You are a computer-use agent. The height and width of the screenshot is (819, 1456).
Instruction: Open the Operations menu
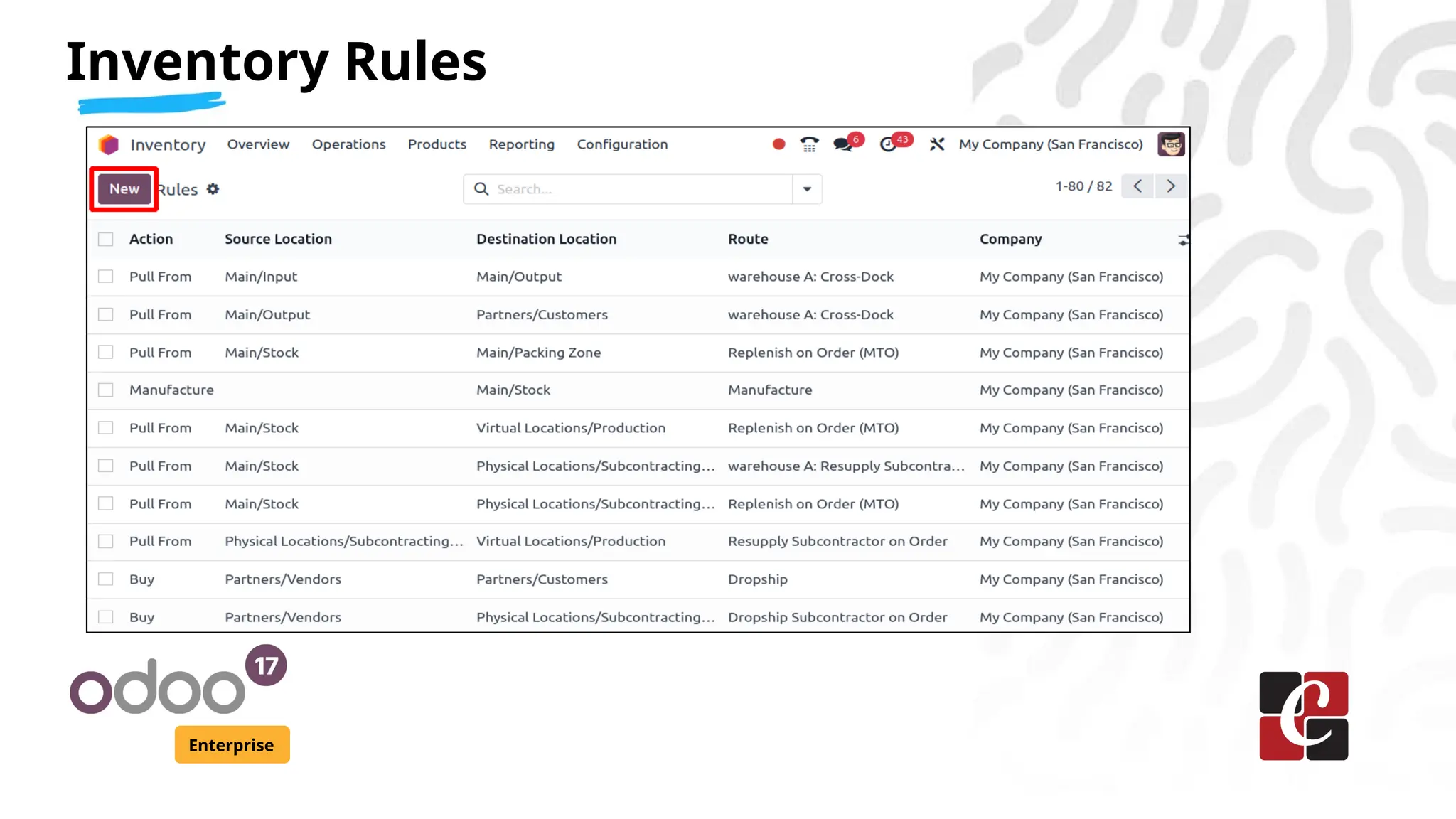pos(348,144)
